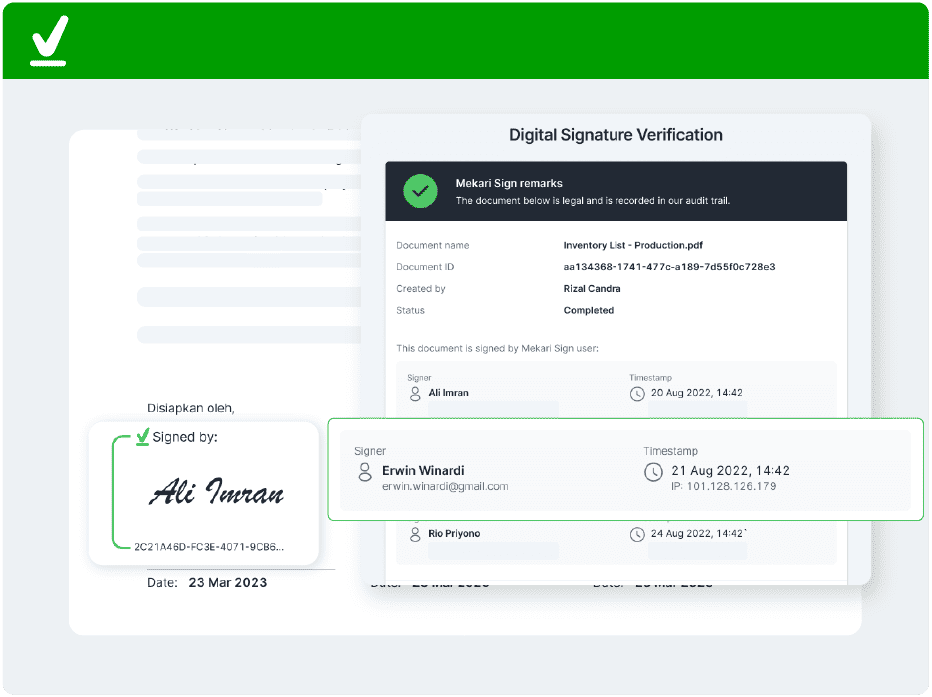This screenshot has height=697, width=932.
Task: Click the Disiapkan oleh text
Action: coord(191,408)
